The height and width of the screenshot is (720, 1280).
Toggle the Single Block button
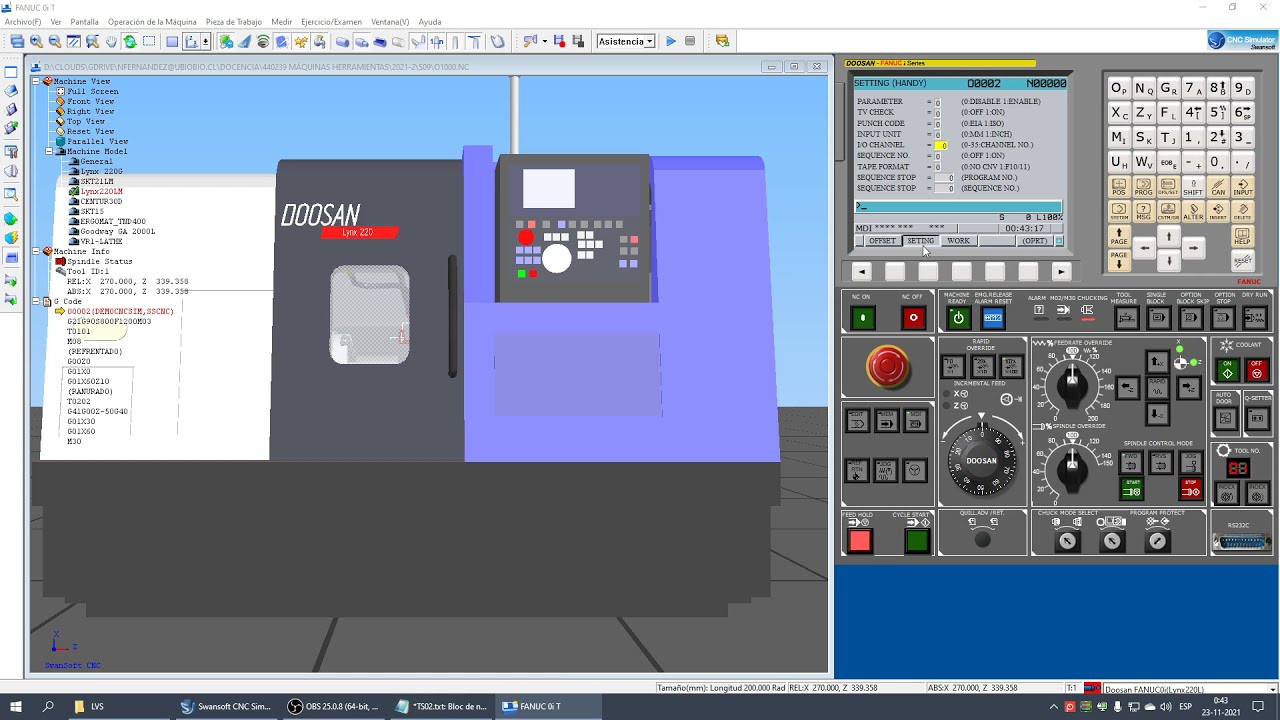pyautogui.click(x=1158, y=318)
